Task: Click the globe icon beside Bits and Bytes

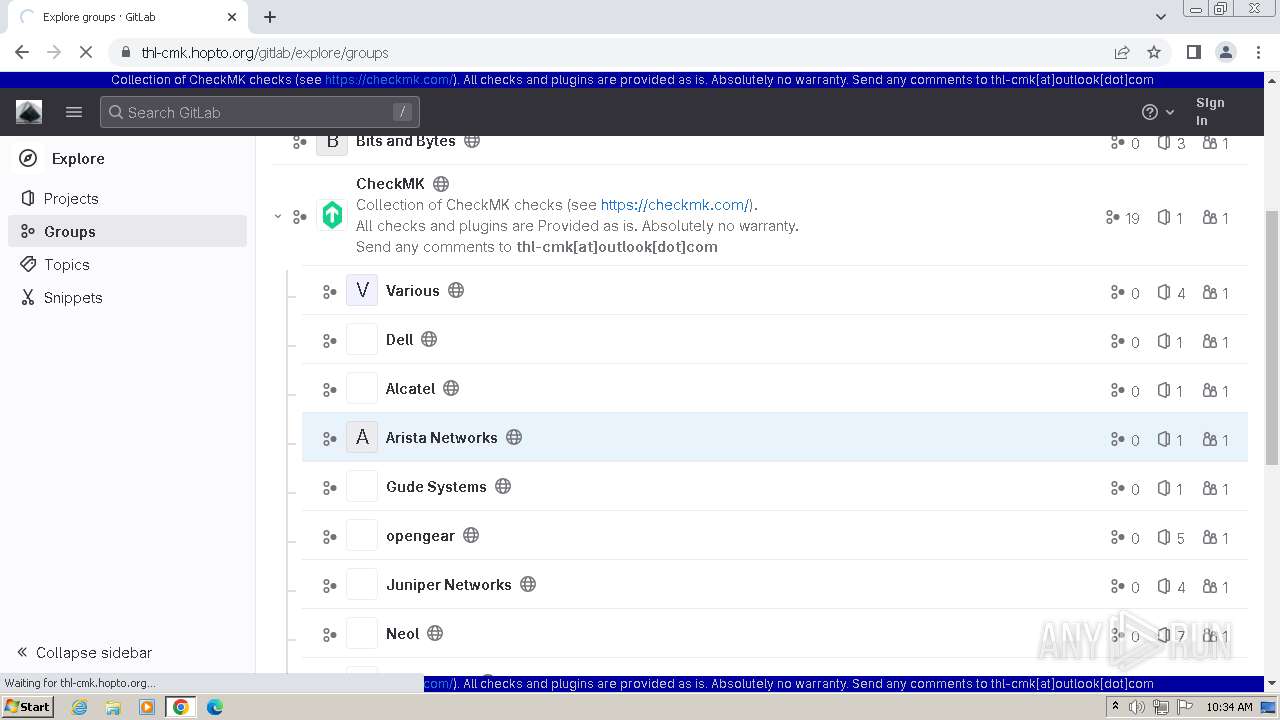Action: (x=472, y=141)
